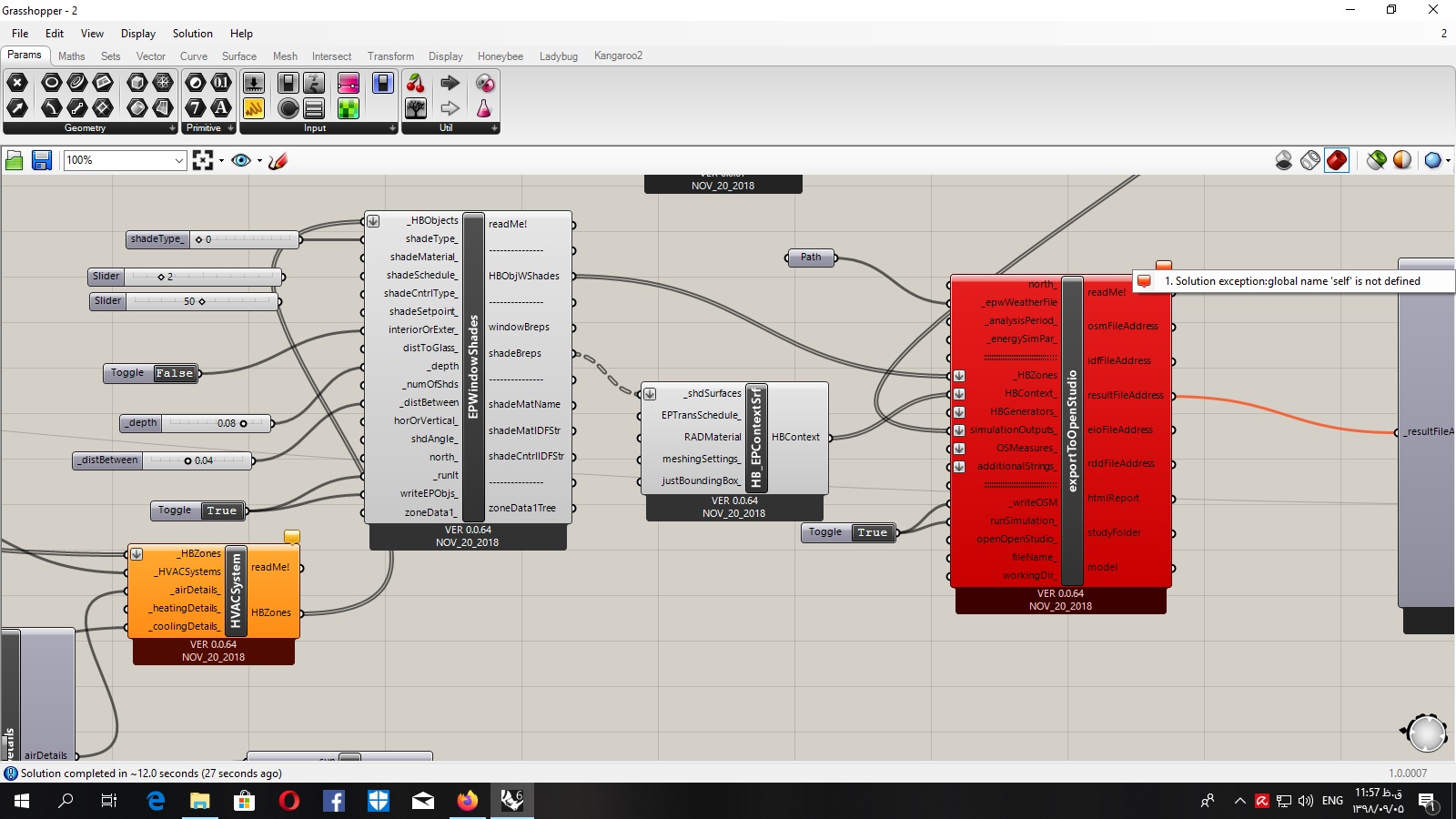Expand the Input panel dropdown
1456x819 pixels.
pyautogui.click(x=392, y=128)
